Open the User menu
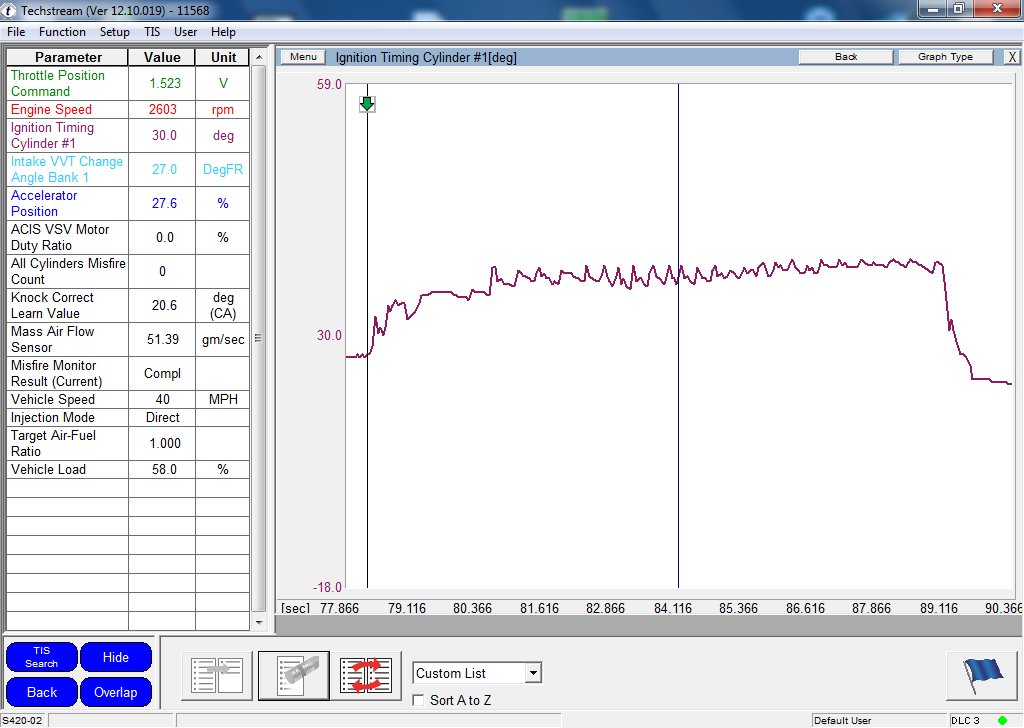Viewport: 1024px width, 728px height. coord(185,32)
